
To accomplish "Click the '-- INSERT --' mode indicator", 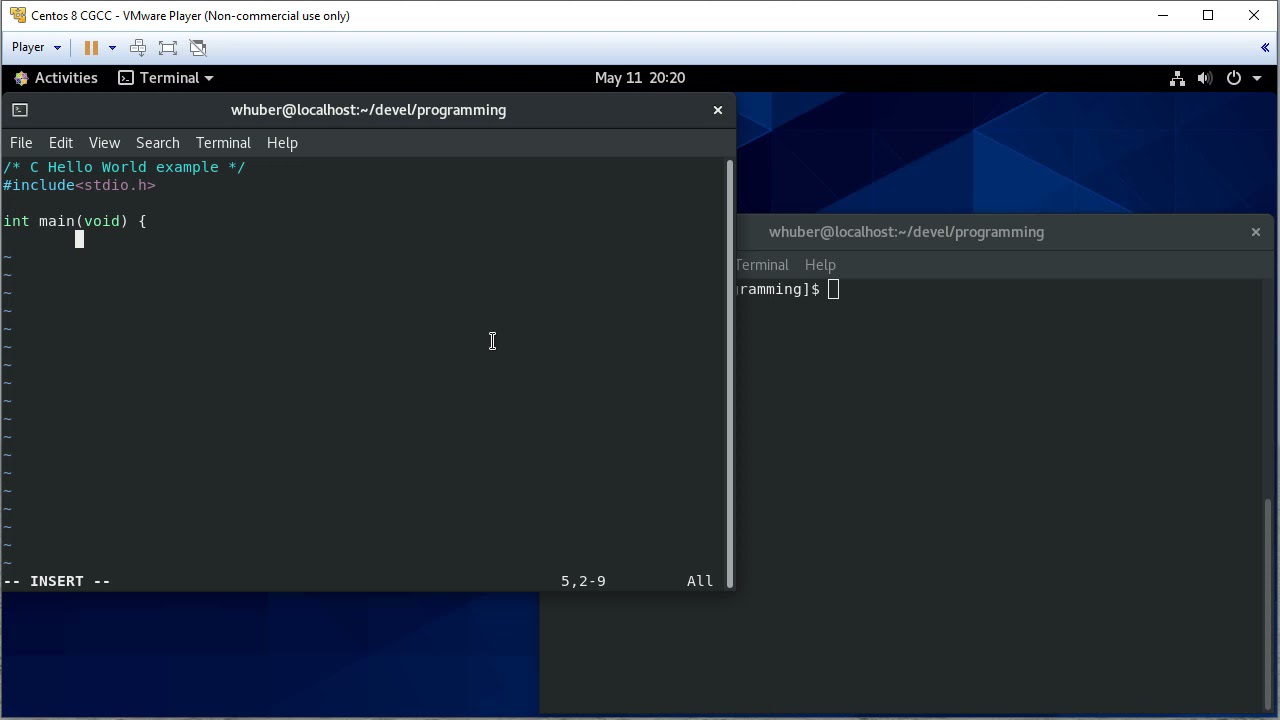I will point(57,581).
